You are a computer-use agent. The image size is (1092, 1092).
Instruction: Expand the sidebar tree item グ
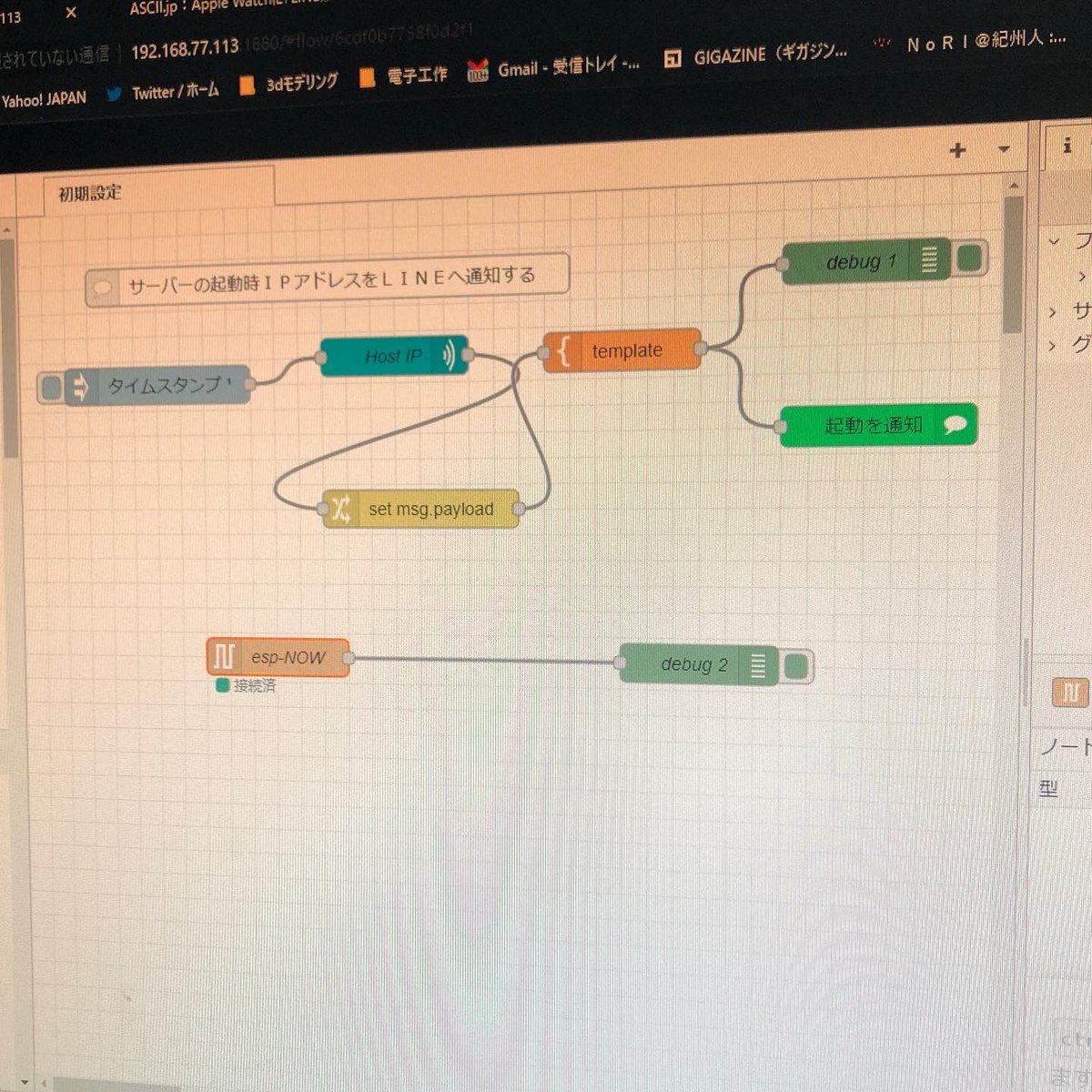[1053, 346]
